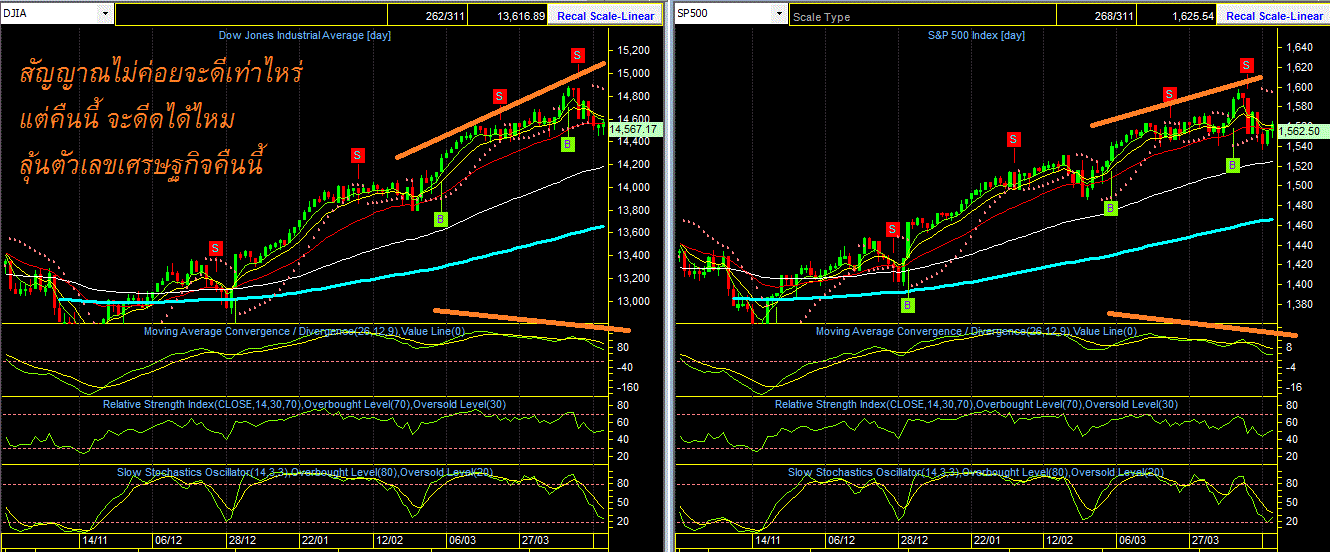Click the Dow Jones Industrial Average [day] title
Screen dimensions: 1330x552
(306, 35)
